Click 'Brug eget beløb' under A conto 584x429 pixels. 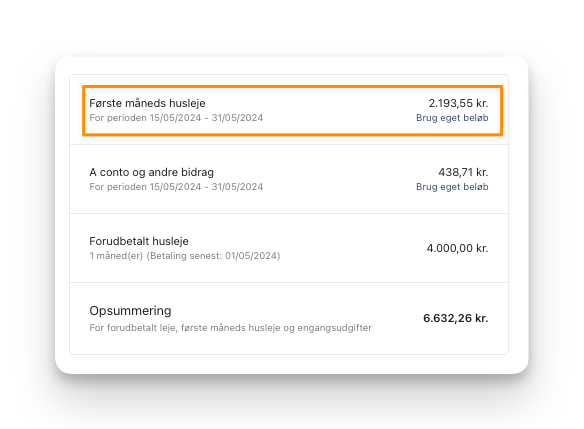click(x=452, y=187)
